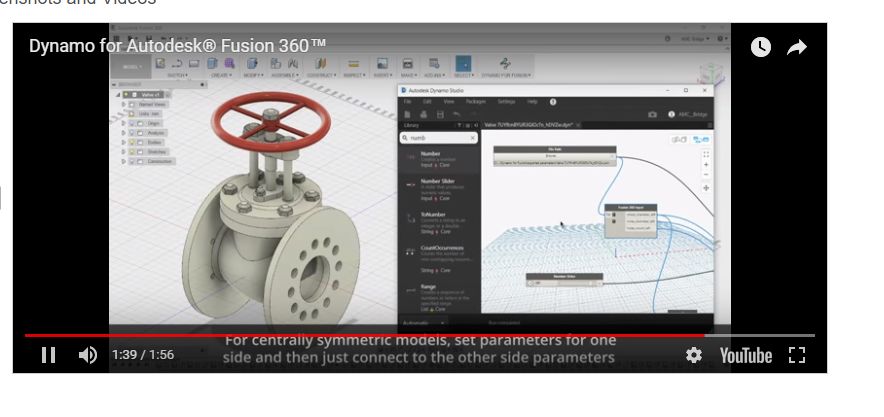Select the purple Create Form icon
The height and width of the screenshot is (417, 884).
[229, 63]
